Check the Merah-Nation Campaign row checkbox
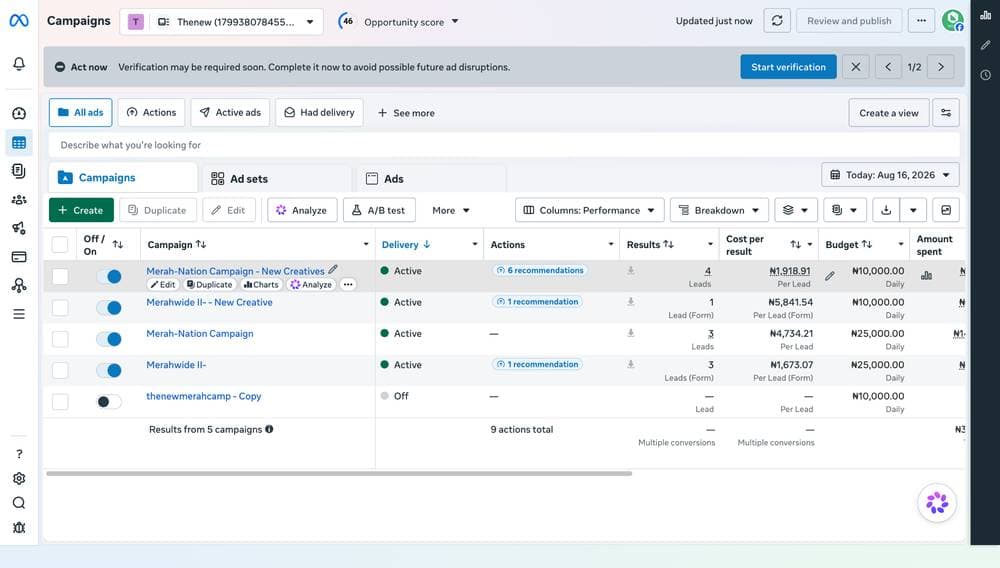Viewport: 1000px width, 568px height. tap(60, 339)
